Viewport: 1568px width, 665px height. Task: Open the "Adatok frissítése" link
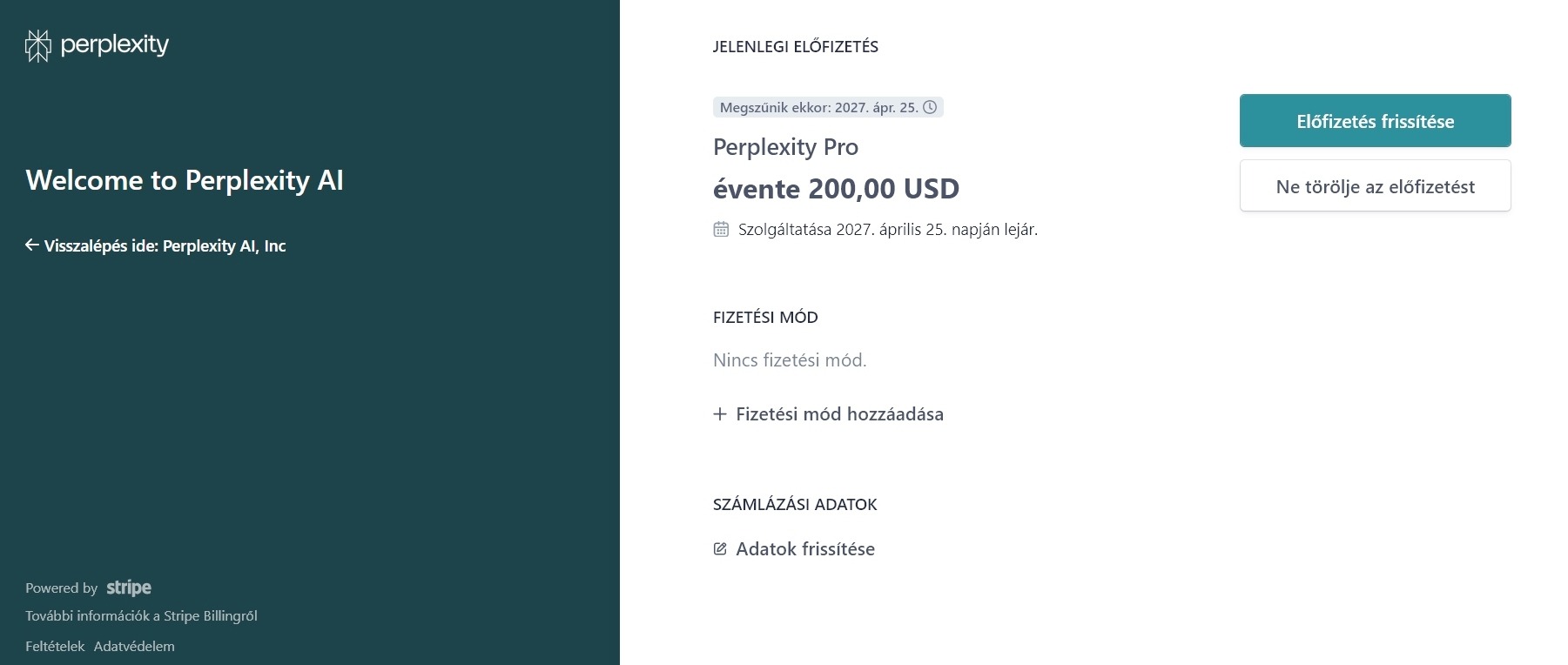click(x=805, y=549)
